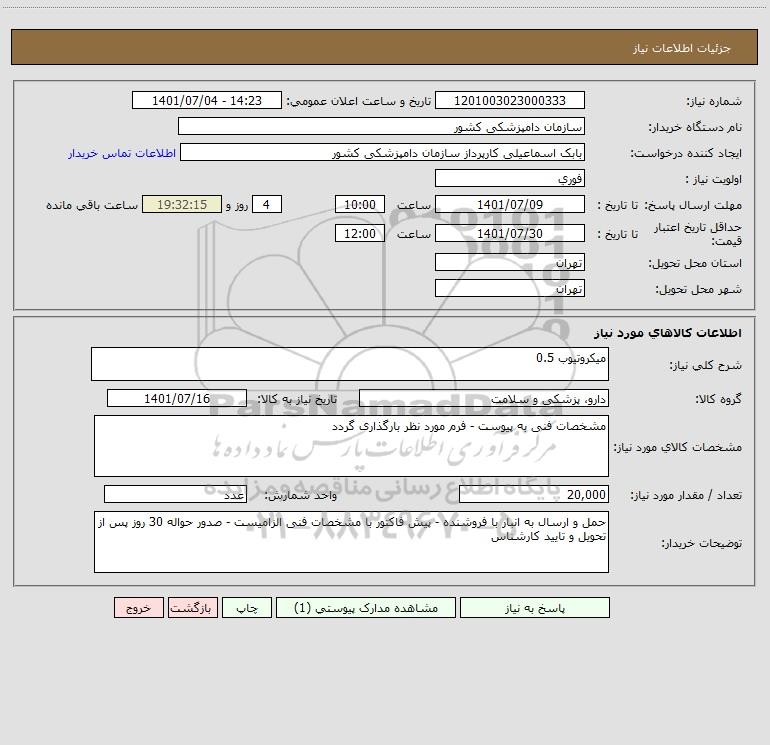Image resolution: width=770 pixels, height=745 pixels.
Task: Select the شماره نیاز number field
Action: pyautogui.click(x=510, y=100)
